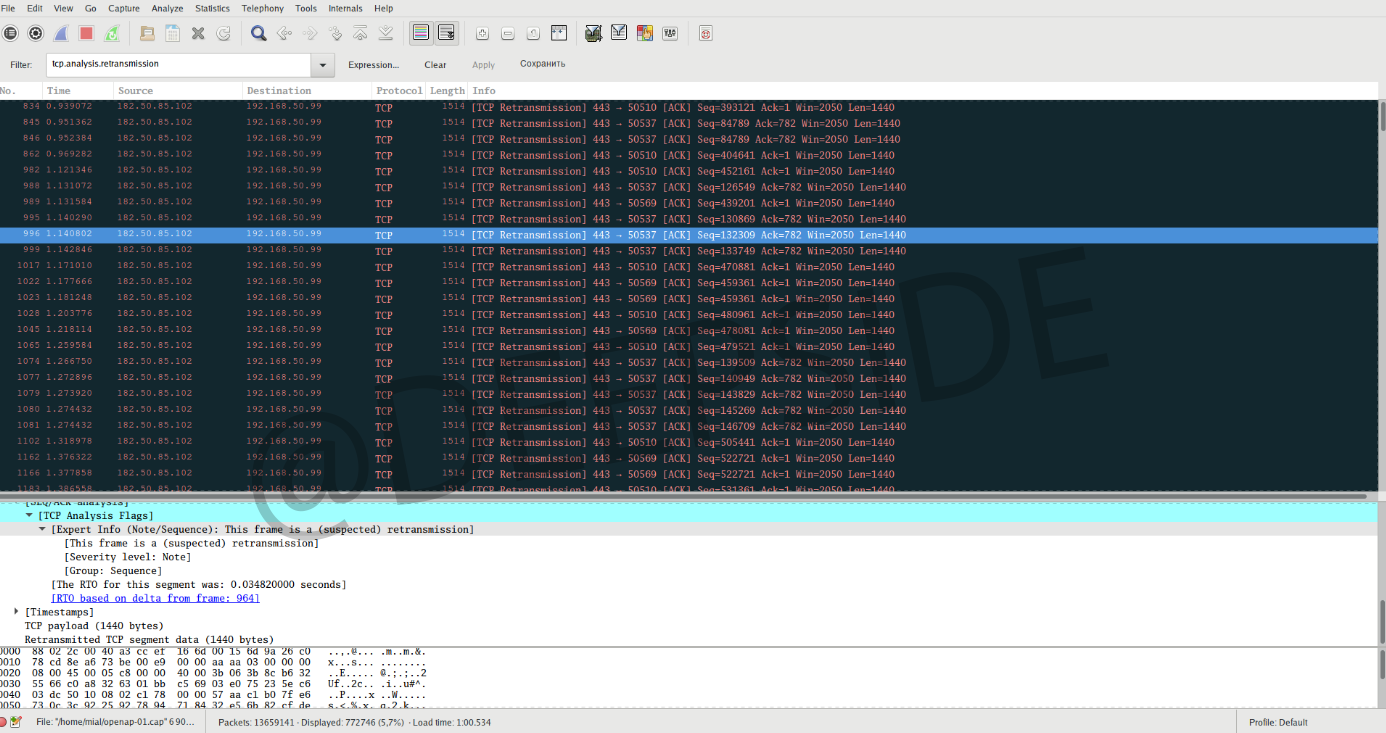Open capture options gear icon

coord(36,33)
